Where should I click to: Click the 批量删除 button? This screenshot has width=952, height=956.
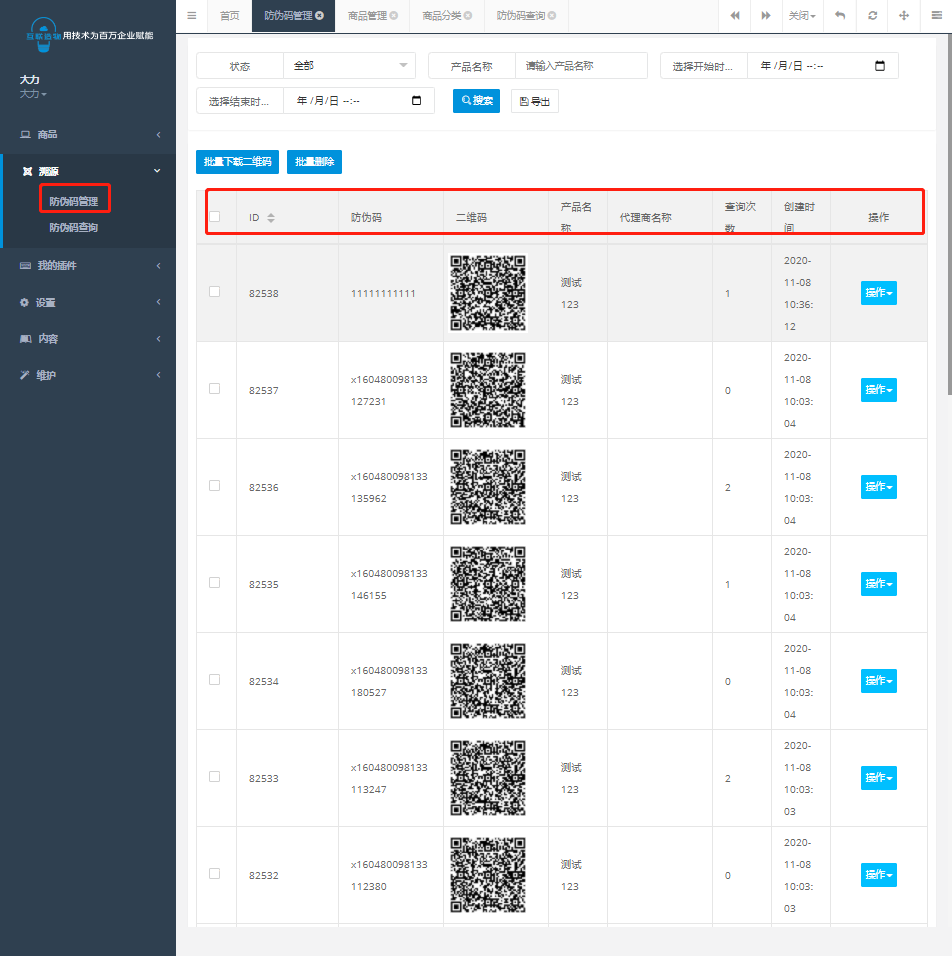click(314, 162)
